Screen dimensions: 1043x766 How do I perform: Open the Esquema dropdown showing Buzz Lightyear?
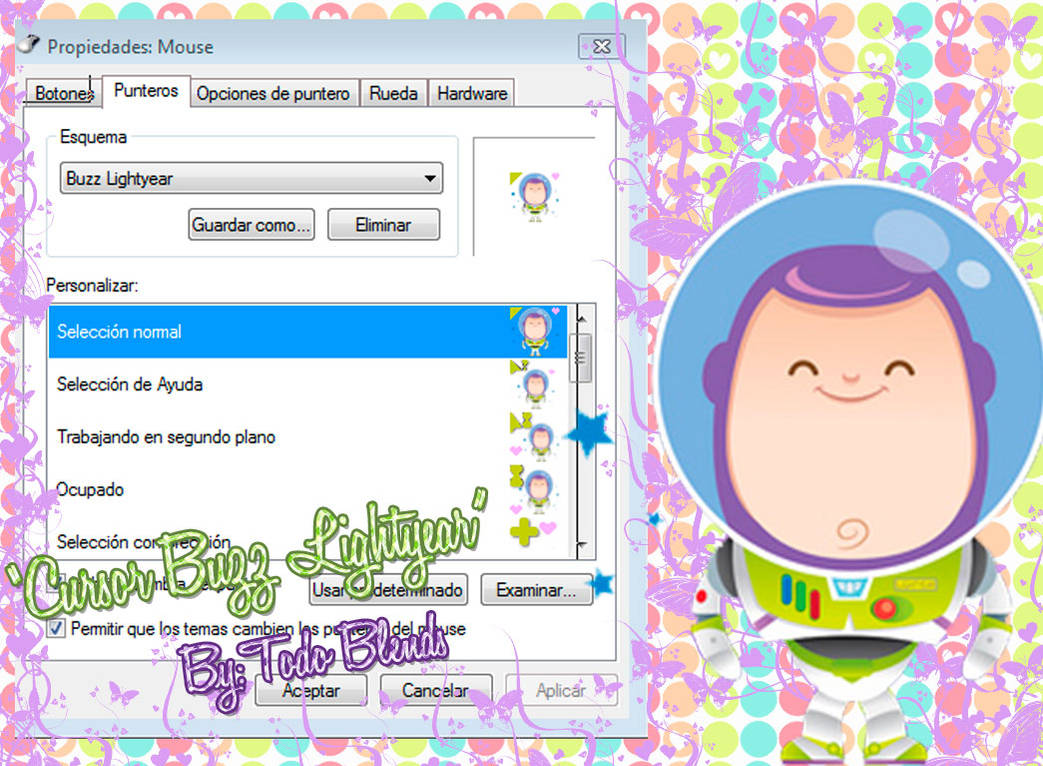pos(250,177)
